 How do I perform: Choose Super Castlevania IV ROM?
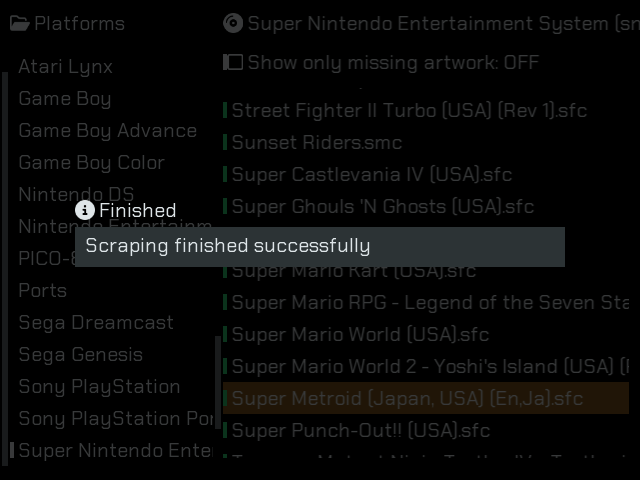(371, 174)
